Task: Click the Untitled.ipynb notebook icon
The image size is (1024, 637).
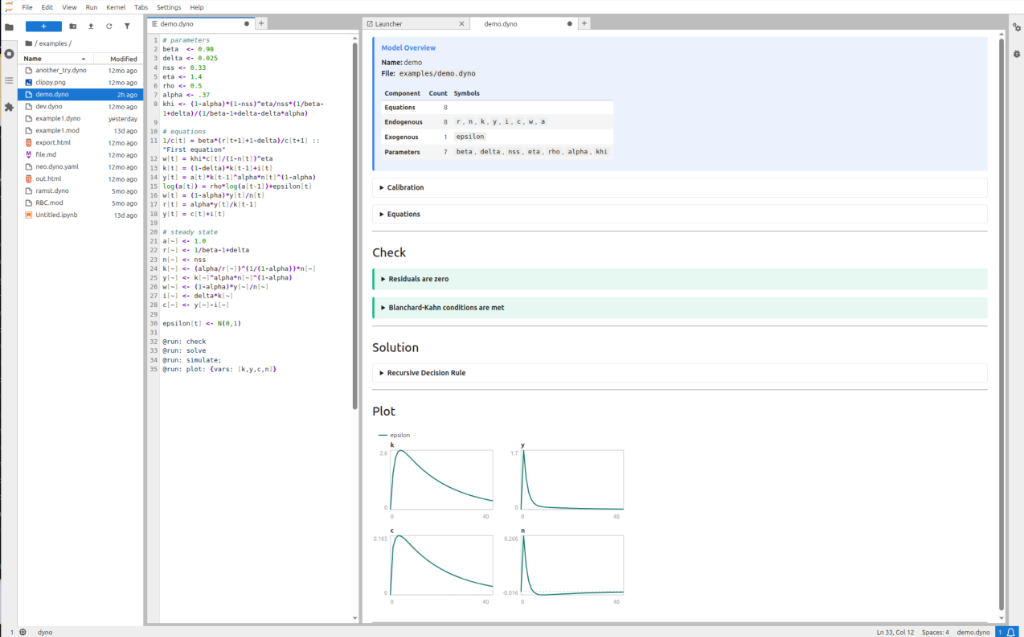Action: point(29,215)
